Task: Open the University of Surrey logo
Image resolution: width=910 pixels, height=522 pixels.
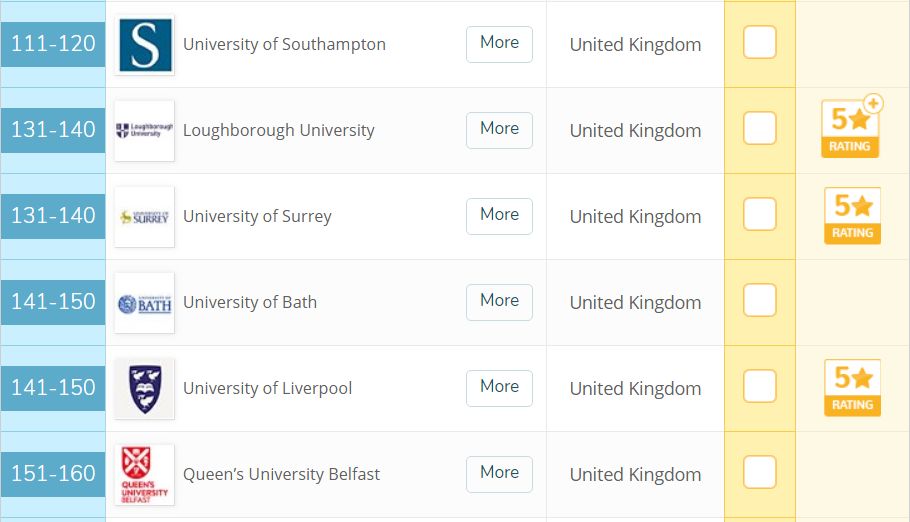Action: click(145, 217)
